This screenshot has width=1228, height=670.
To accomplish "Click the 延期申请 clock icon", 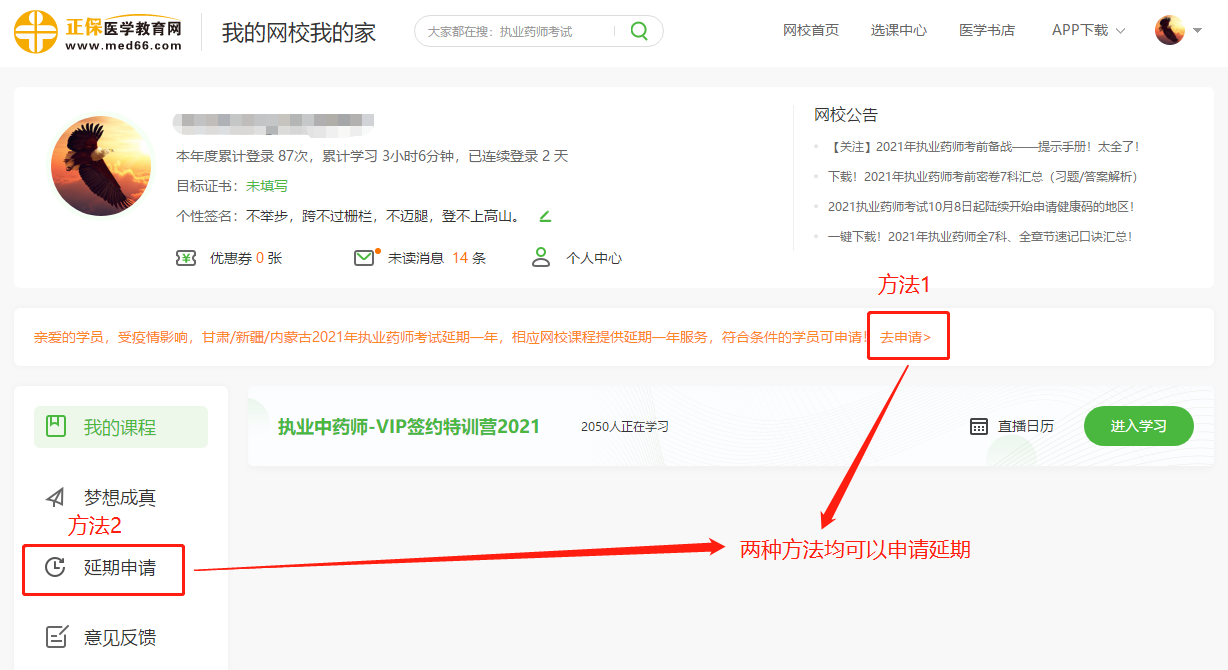I will coord(55,568).
